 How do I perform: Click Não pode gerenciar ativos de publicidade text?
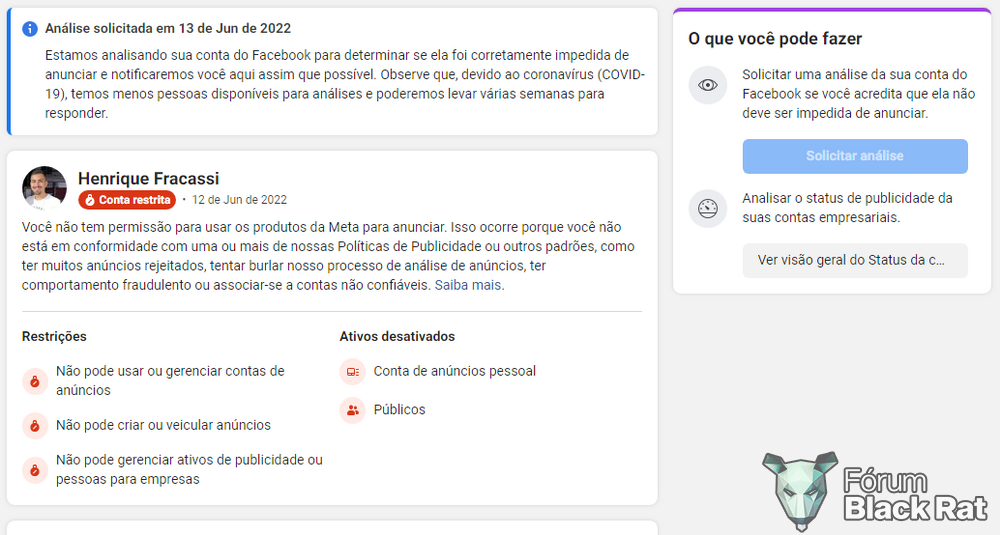[189, 469]
